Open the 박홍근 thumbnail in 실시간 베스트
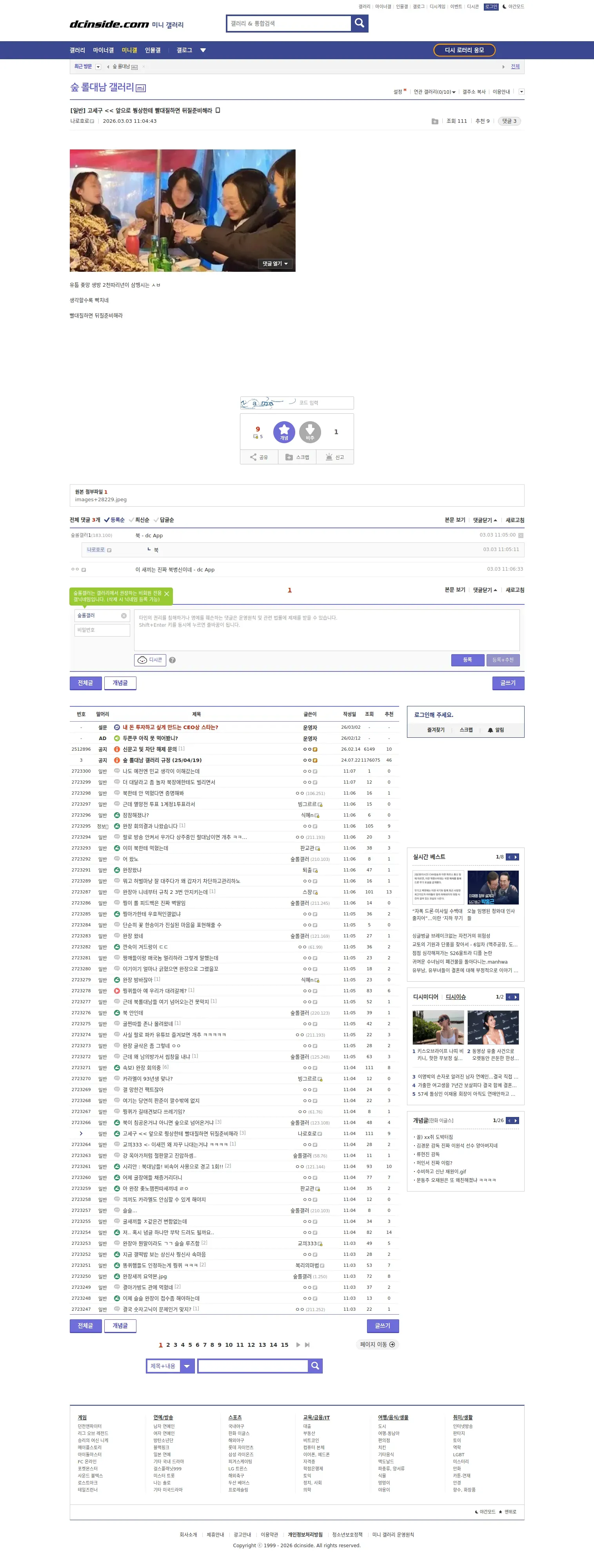Viewport: 594px width, 1568px height. tap(493, 888)
